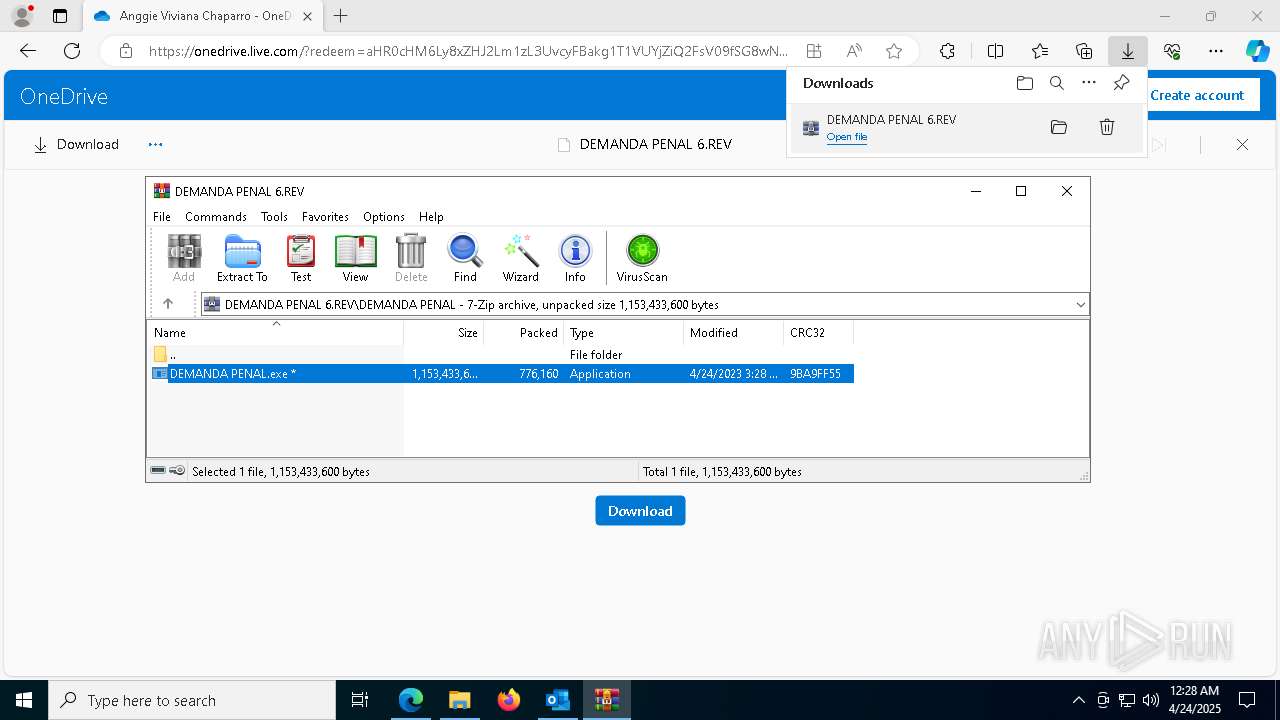The width and height of the screenshot is (1280, 720).
Task: Click the Delete trash toolbar icon
Action: click(411, 258)
